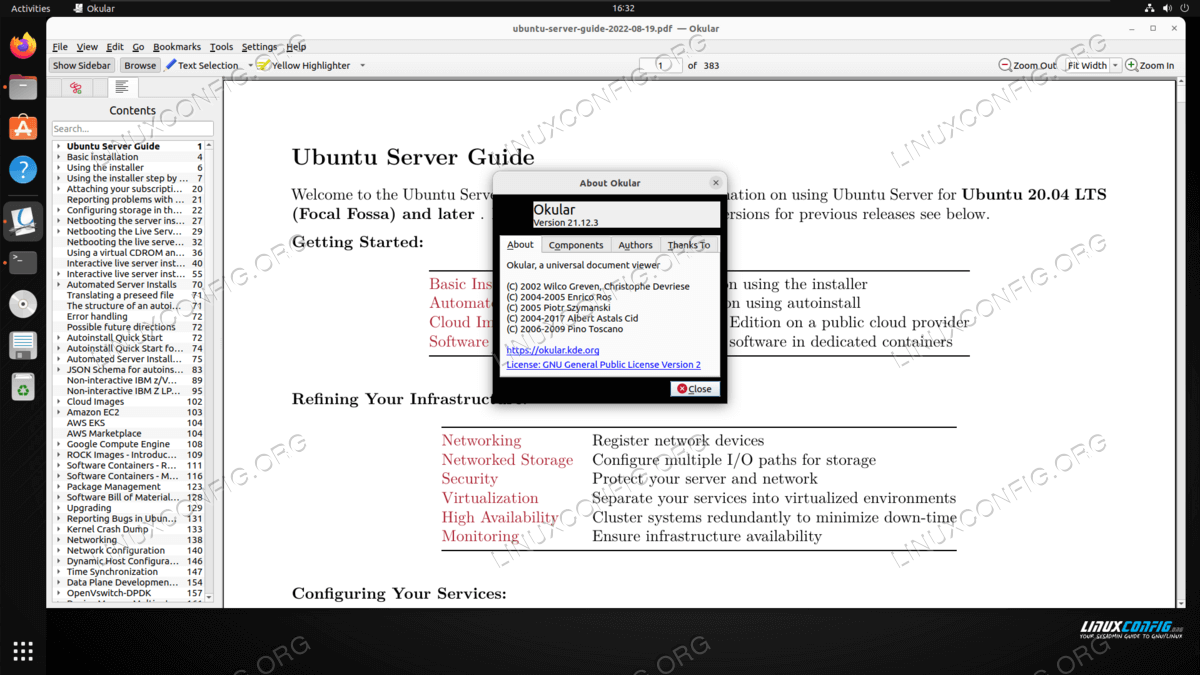Expand the Cloud Images contents entry
This screenshot has height=675, width=1200.
coord(59,402)
